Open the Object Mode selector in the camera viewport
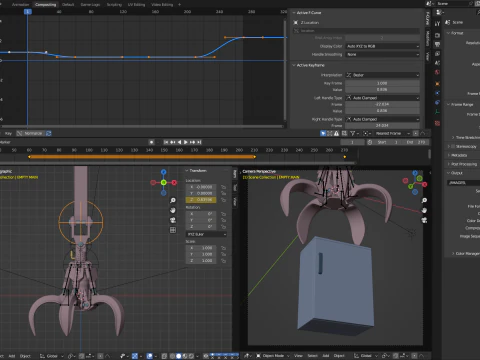Screen dimensions: 480x360 [273, 356]
